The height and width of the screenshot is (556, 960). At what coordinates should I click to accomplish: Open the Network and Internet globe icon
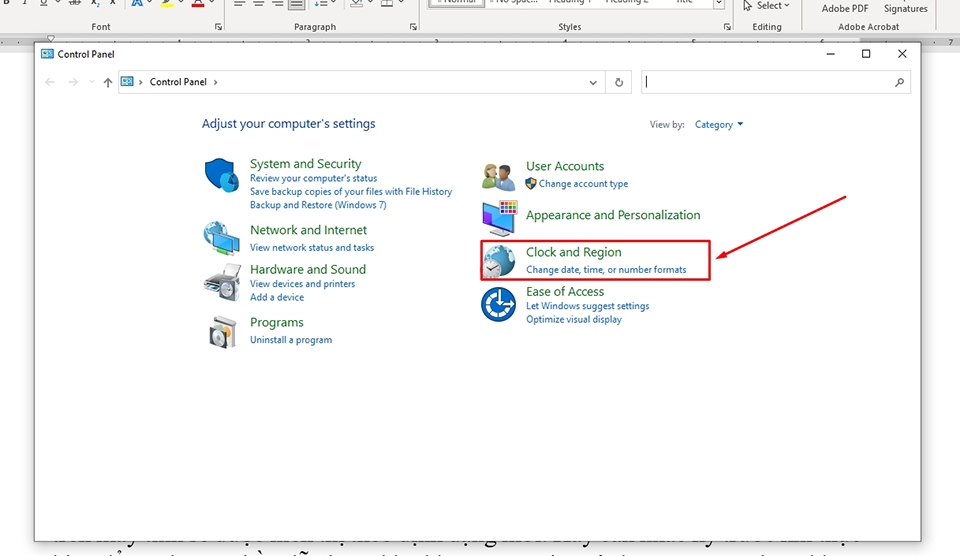click(221, 238)
